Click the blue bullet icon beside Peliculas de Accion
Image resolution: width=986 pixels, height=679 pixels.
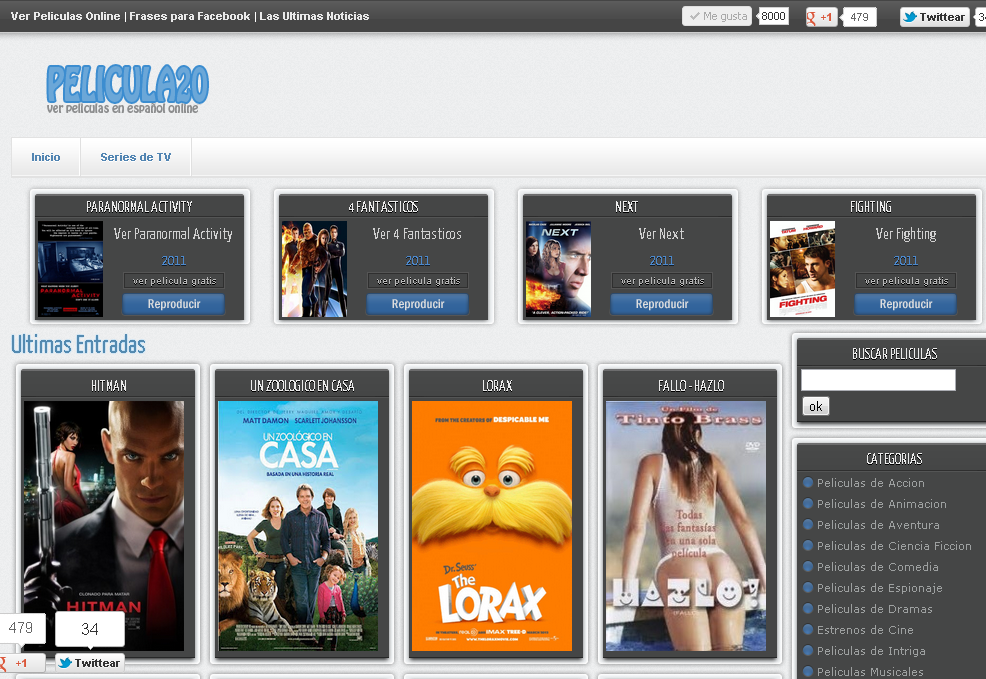808,483
